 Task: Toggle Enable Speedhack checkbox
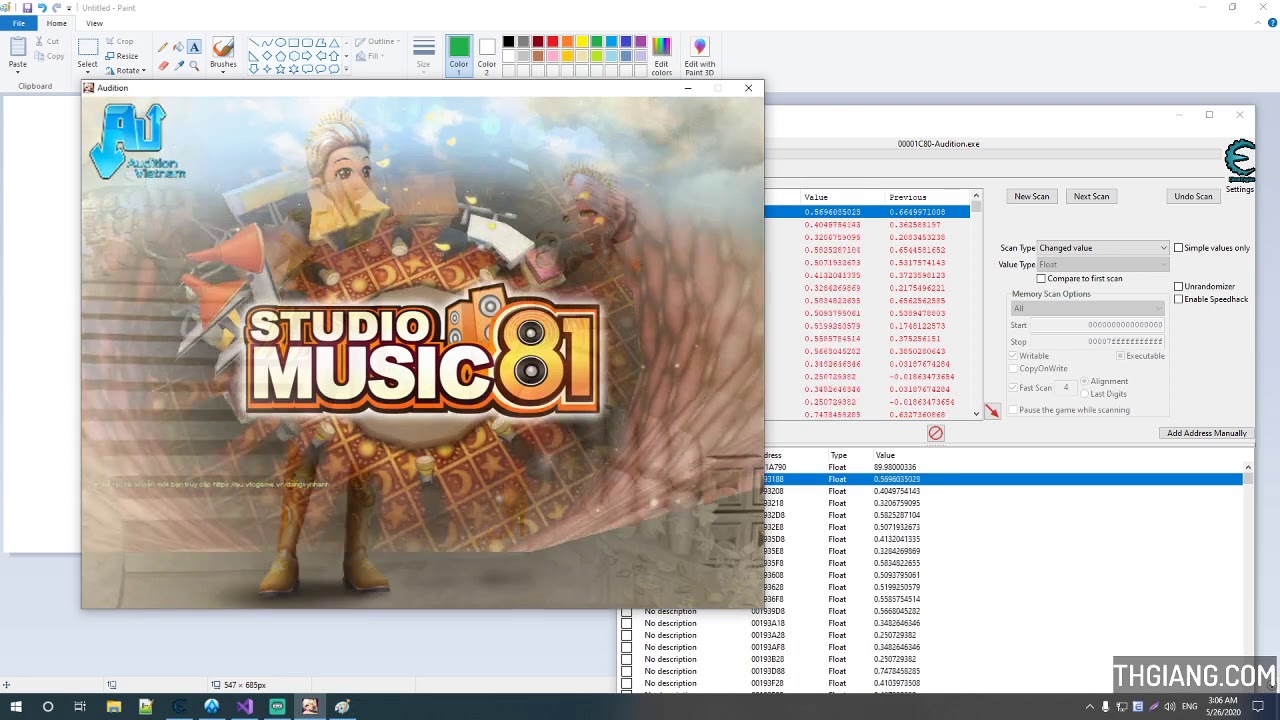pyautogui.click(x=1178, y=299)
